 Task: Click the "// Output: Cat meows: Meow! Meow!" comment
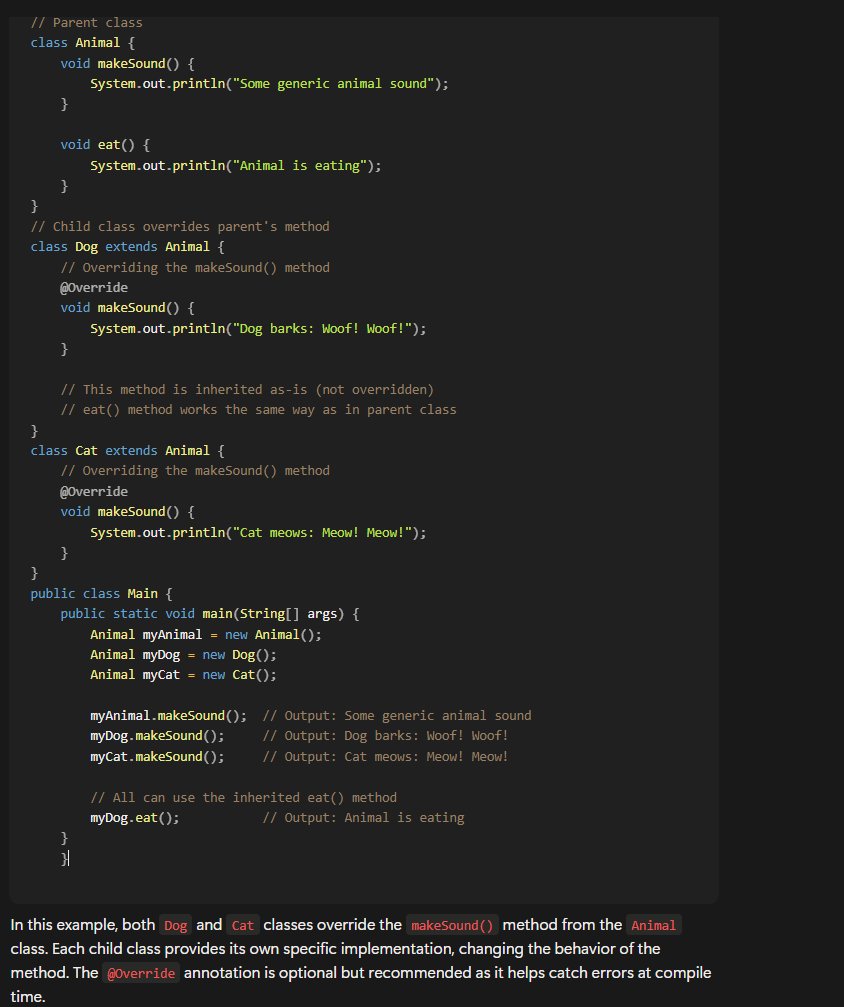385,757
